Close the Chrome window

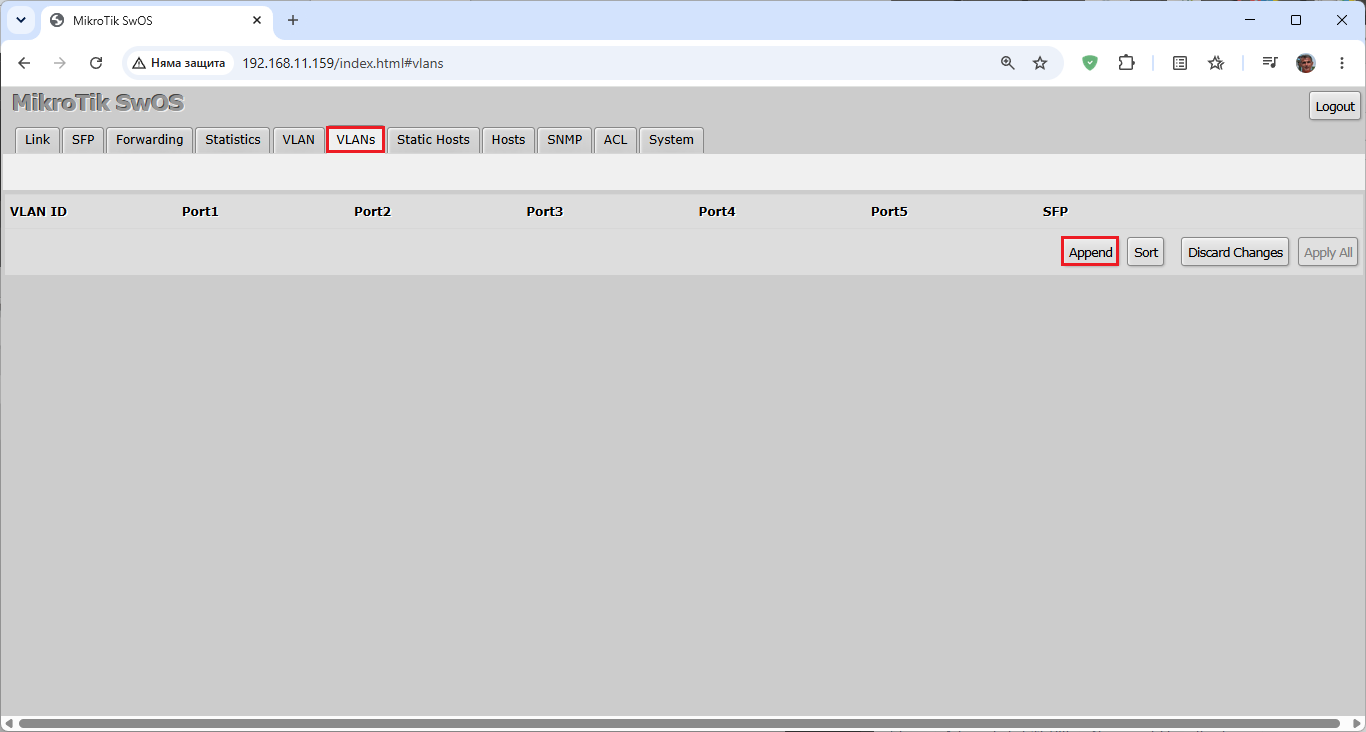point(1341,20)
